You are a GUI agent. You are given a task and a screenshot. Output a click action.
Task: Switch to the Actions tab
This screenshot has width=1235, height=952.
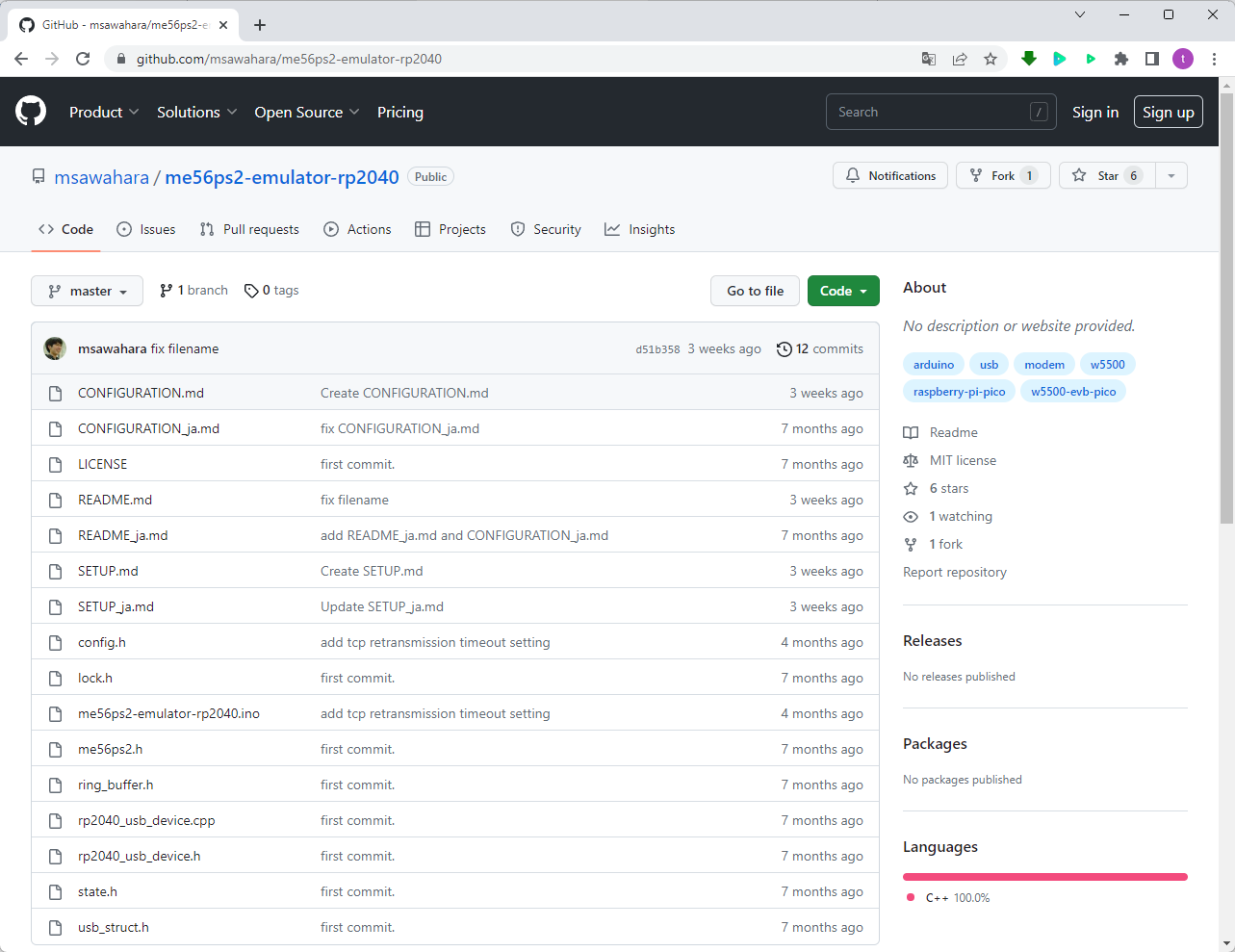[x=358, y=229]
